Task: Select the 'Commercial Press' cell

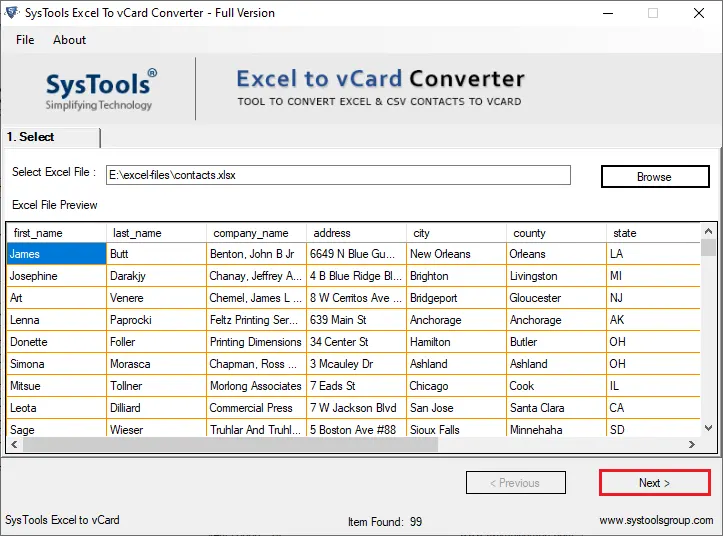Action: (x=256, y=408)
